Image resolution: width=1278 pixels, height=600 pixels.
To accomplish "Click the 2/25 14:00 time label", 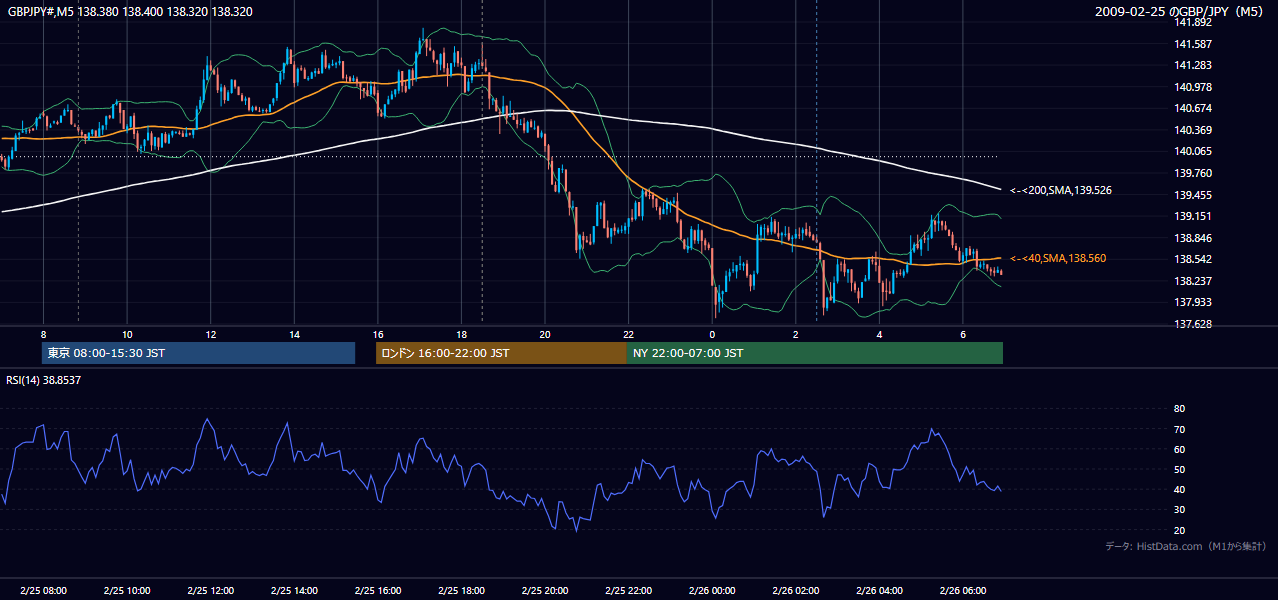I will (x=294, y=591).
